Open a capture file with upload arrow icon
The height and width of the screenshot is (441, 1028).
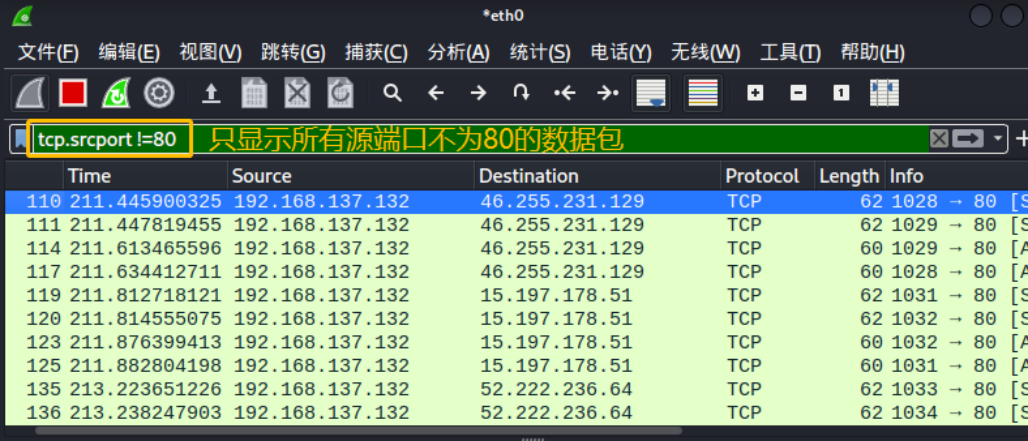tap(210, 93)
